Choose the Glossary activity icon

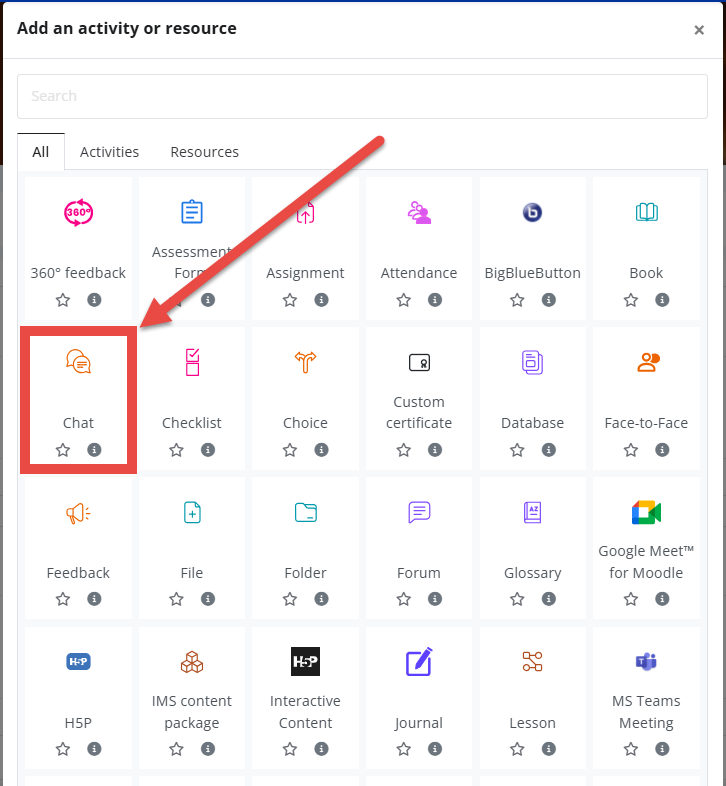click(532, 512)
